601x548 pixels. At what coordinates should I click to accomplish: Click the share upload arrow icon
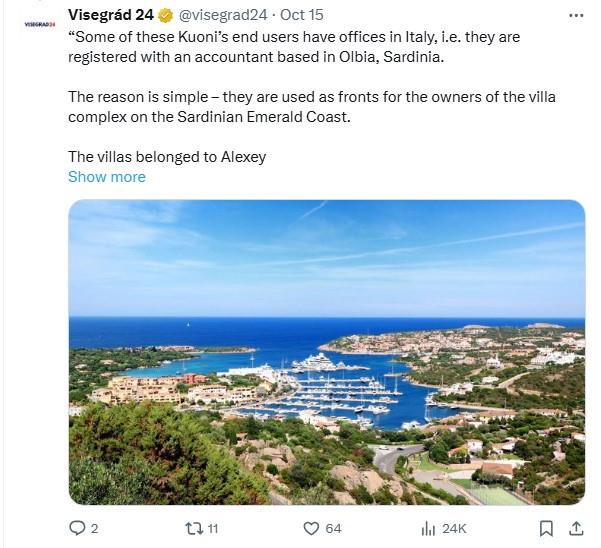tap(576, 527)
